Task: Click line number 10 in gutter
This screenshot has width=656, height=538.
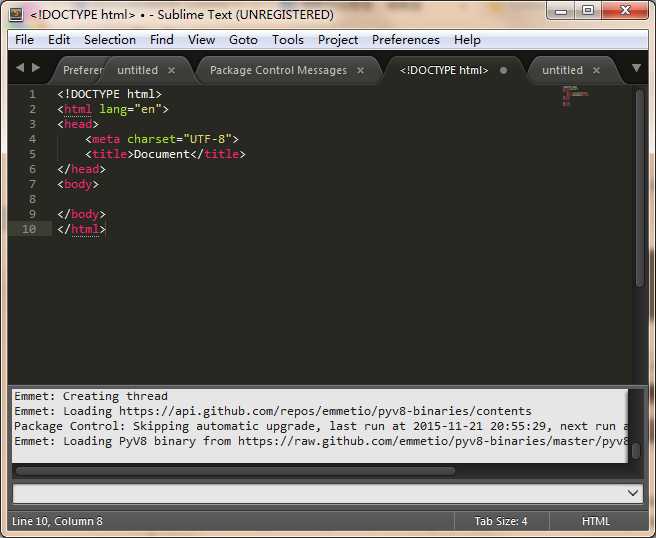Action: click(x=29, y=229)
